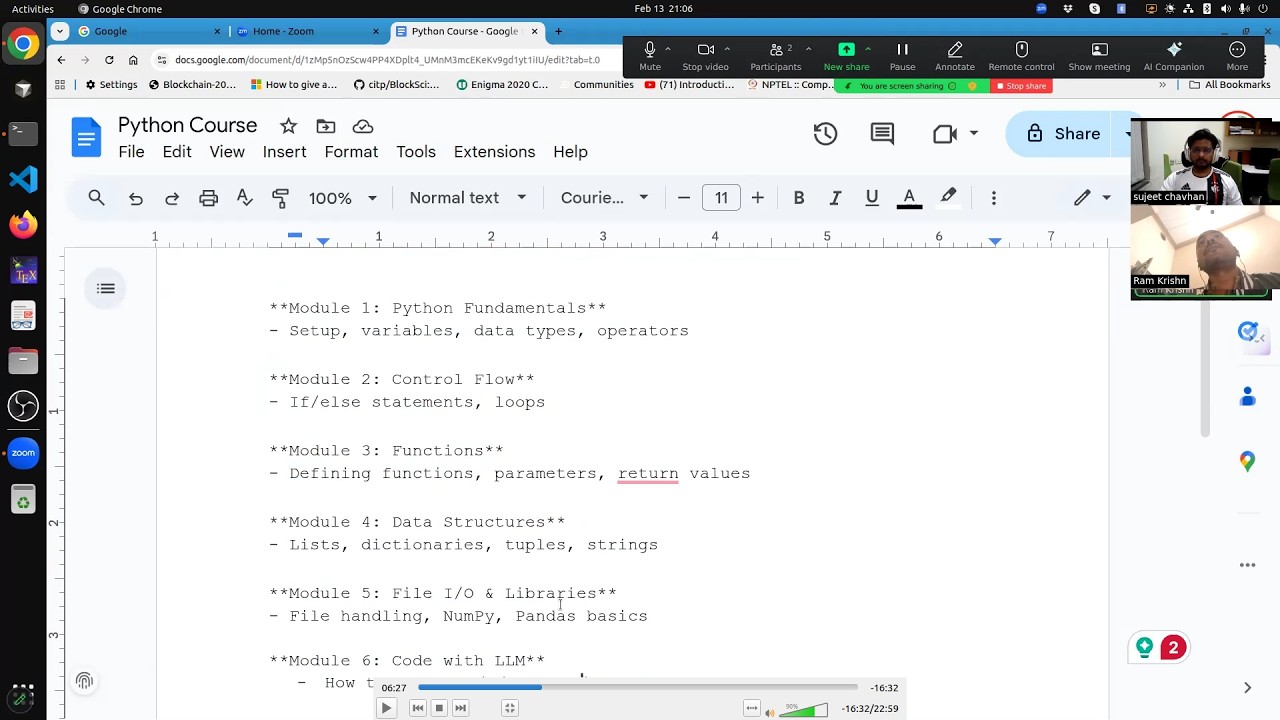Switch to the Home - Zoom tab
Viewport: 1280px width, 720px height.
(305, 31)
